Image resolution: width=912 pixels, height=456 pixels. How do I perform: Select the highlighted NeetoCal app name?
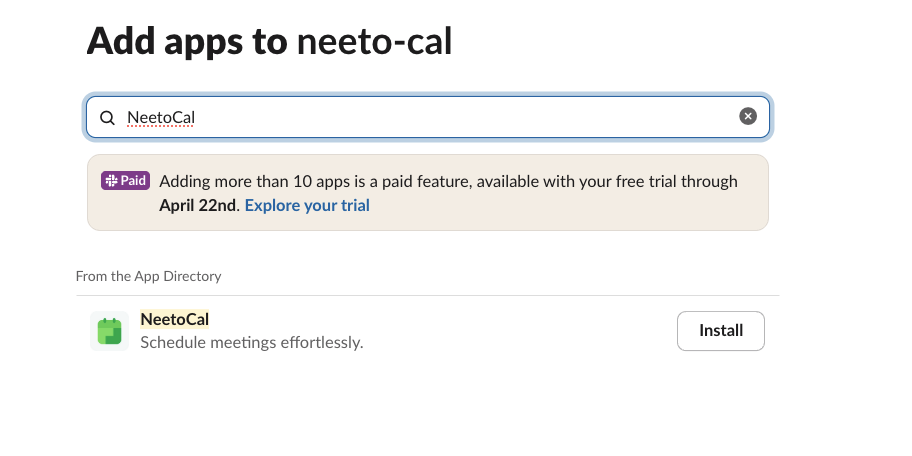(175, 319)
